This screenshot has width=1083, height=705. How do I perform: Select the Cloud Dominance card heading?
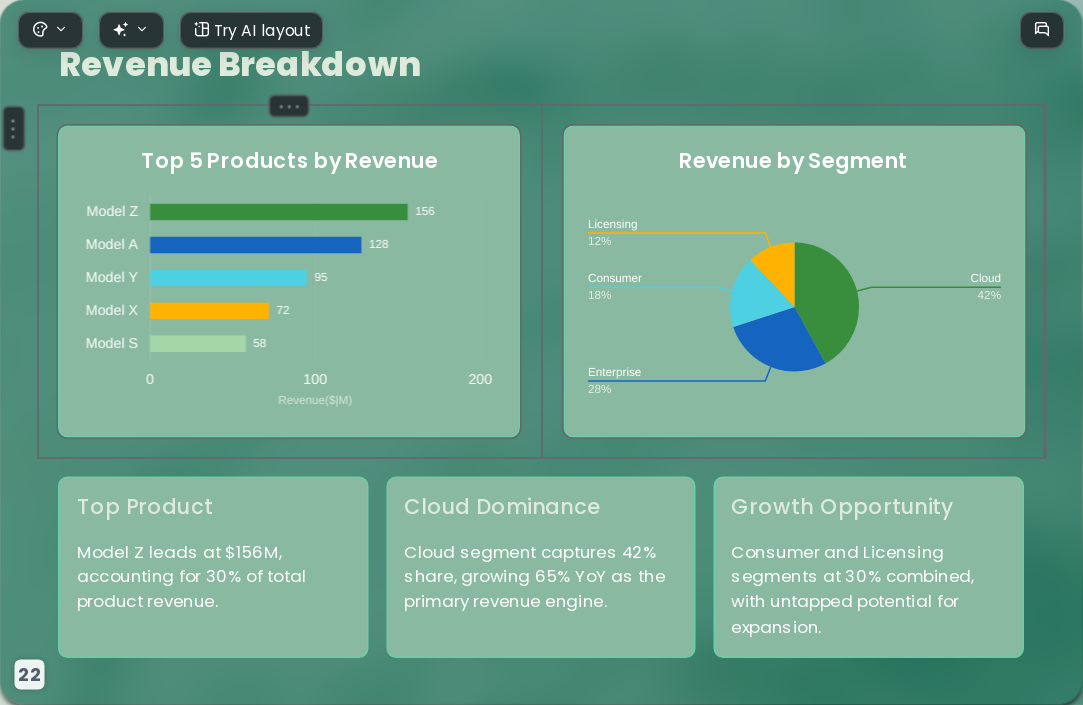point(502,507)
